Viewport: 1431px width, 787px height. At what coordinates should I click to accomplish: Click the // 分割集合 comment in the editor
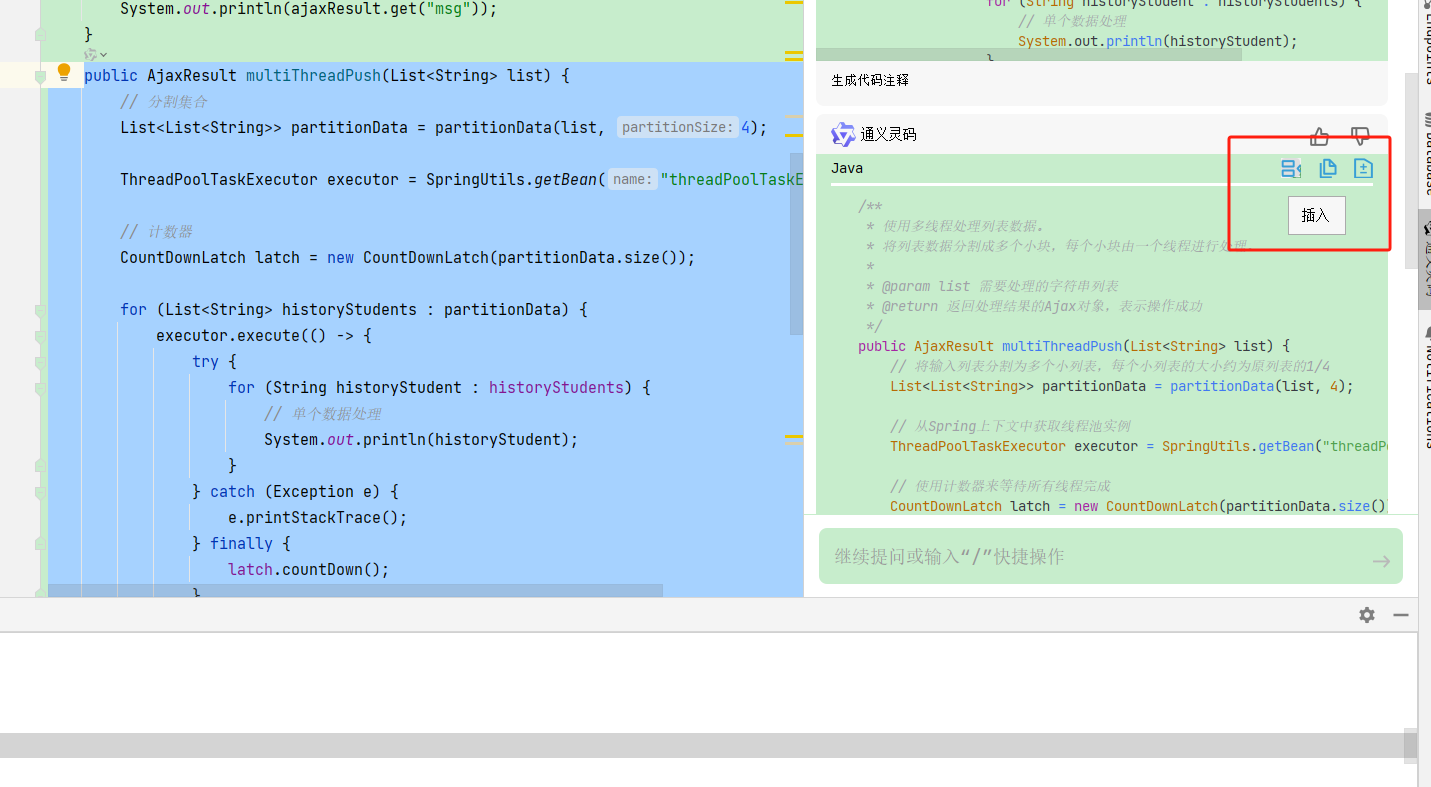(164, 102)
